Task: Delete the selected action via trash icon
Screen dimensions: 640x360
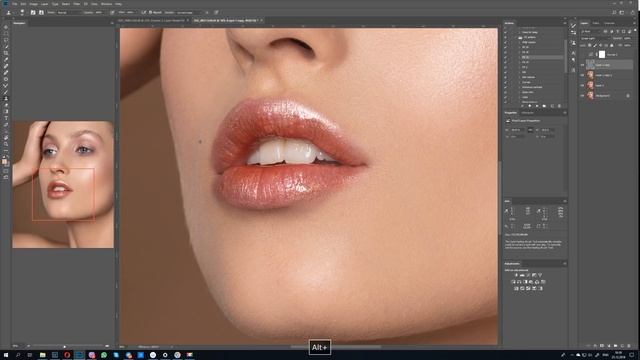Action: (x=559, y=106)
